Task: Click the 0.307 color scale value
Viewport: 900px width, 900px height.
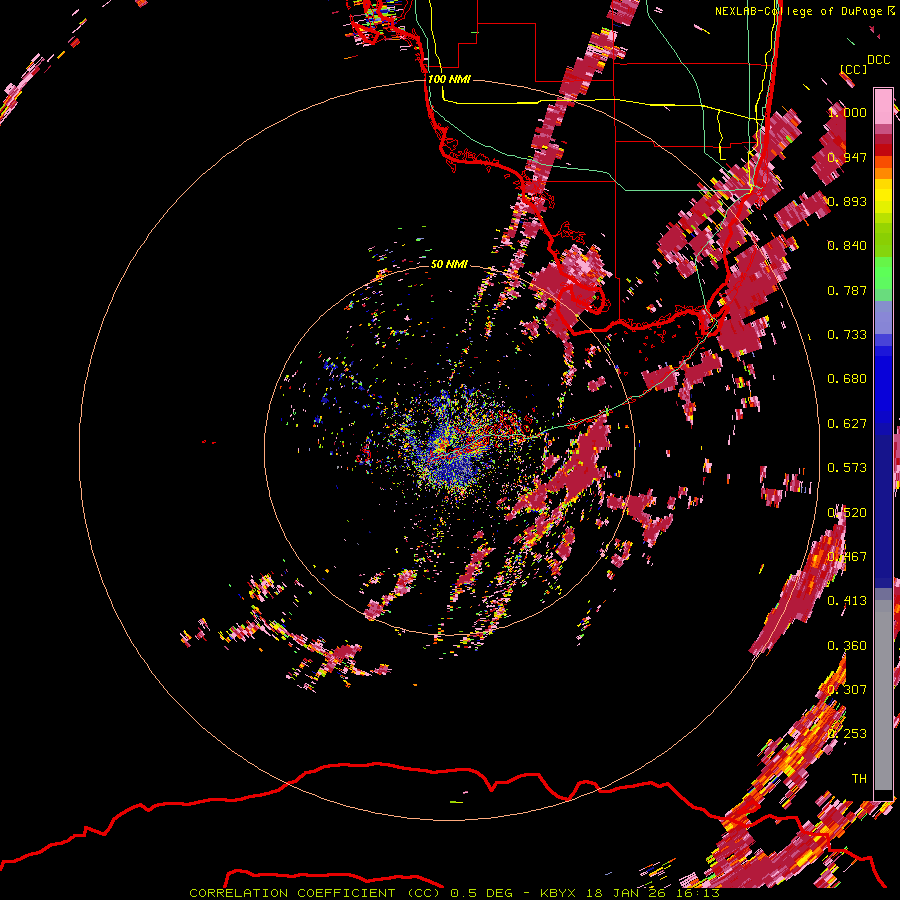Action: point(847,690)
